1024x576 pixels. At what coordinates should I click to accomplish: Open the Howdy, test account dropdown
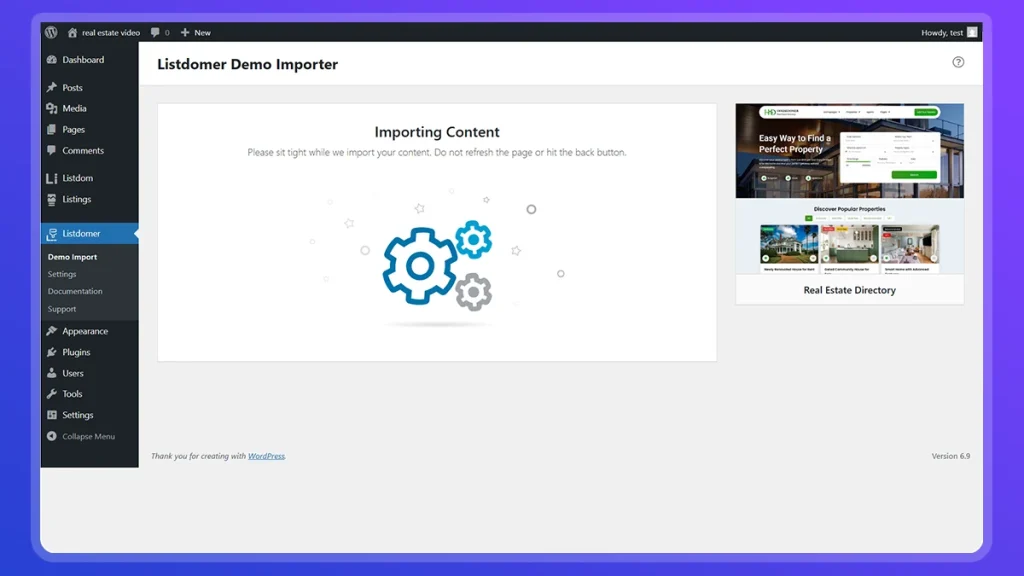point(940,32)
